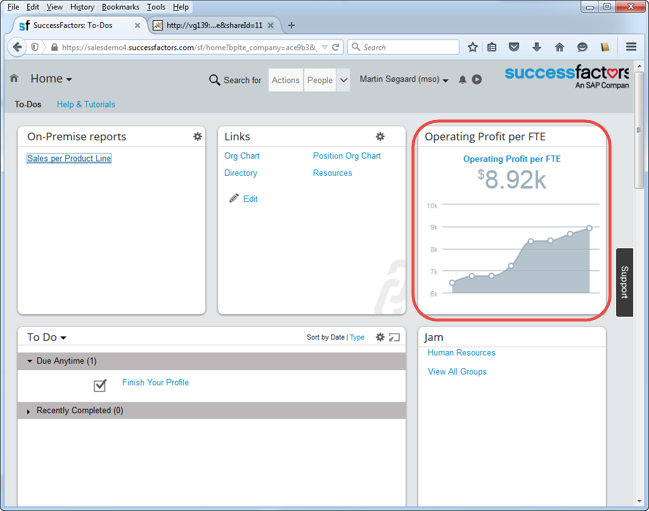Viewport: 649px width, 511px height.
Task: Open the File menu
Action: pyautogui.click(x=13, y=7)
